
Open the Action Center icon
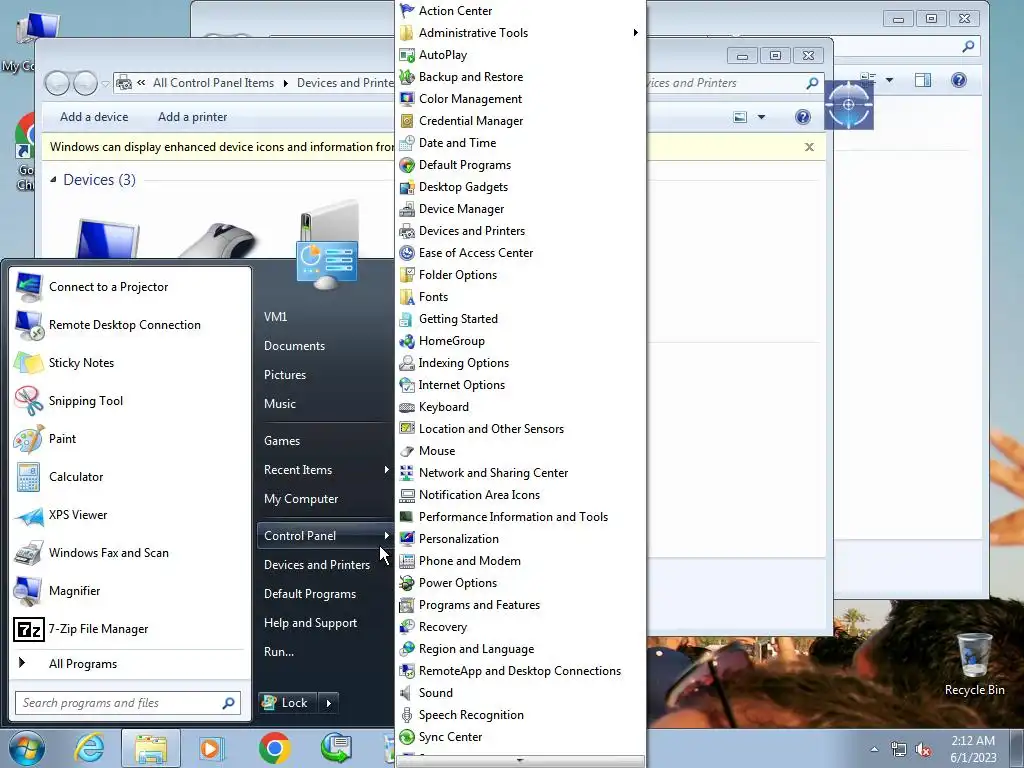coord(407,10)
